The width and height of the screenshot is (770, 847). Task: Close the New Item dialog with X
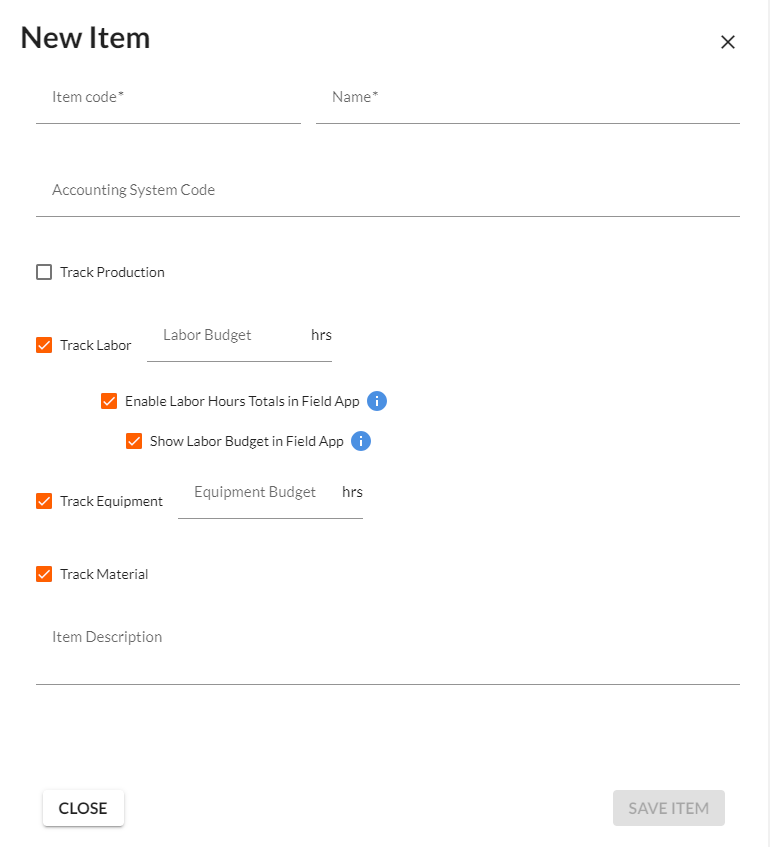728,42
